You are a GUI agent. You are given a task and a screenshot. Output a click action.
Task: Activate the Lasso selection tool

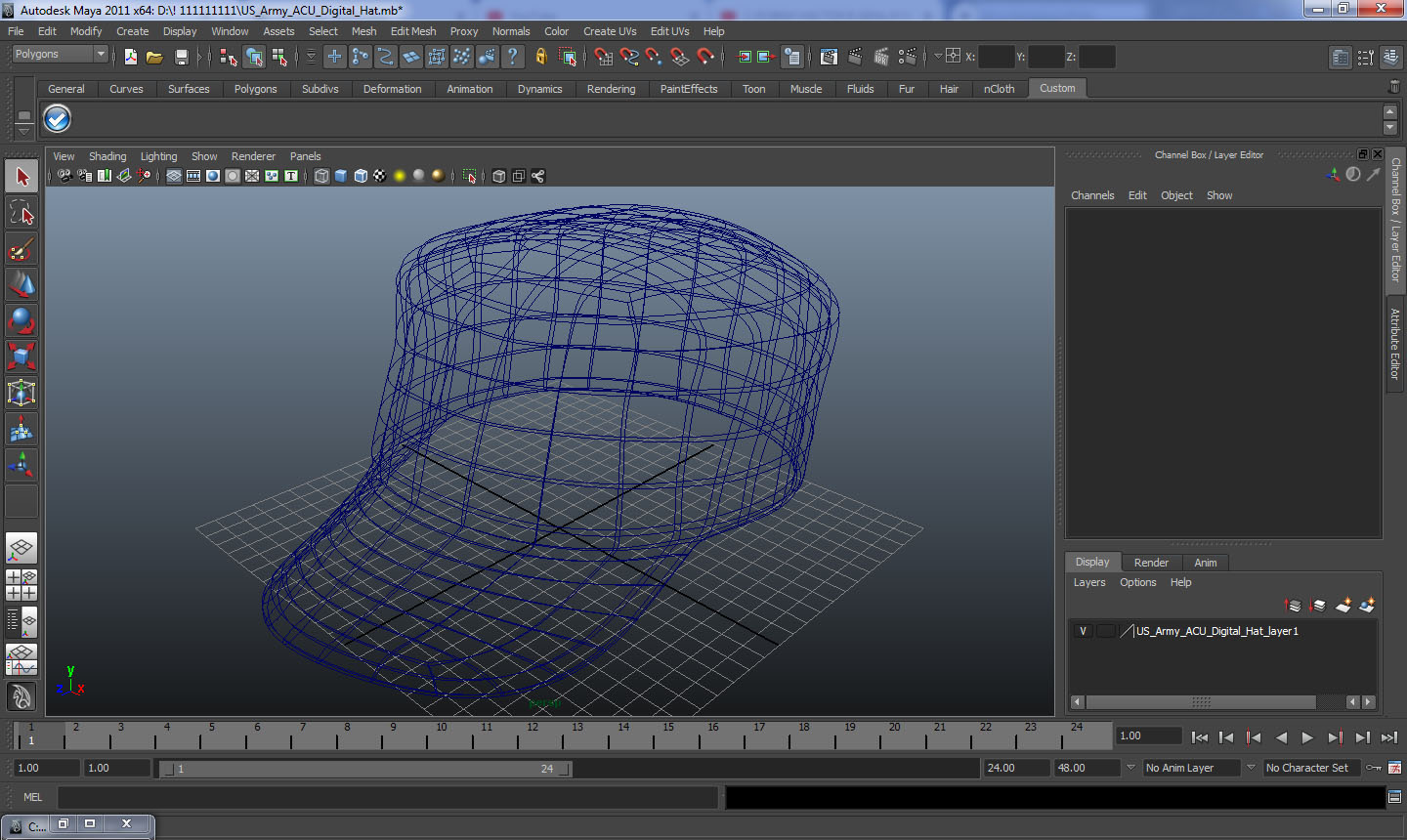tap(21, 212)
